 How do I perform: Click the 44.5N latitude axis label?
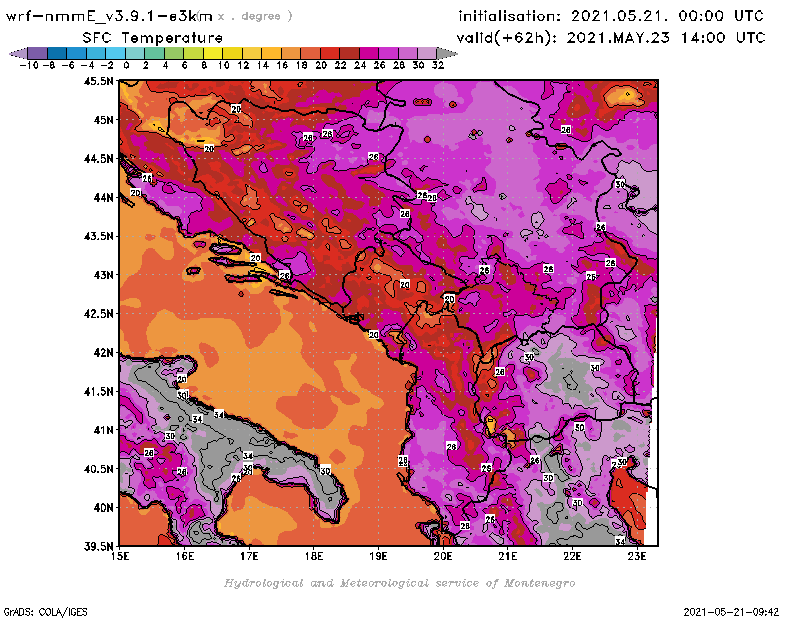[98, 159]
